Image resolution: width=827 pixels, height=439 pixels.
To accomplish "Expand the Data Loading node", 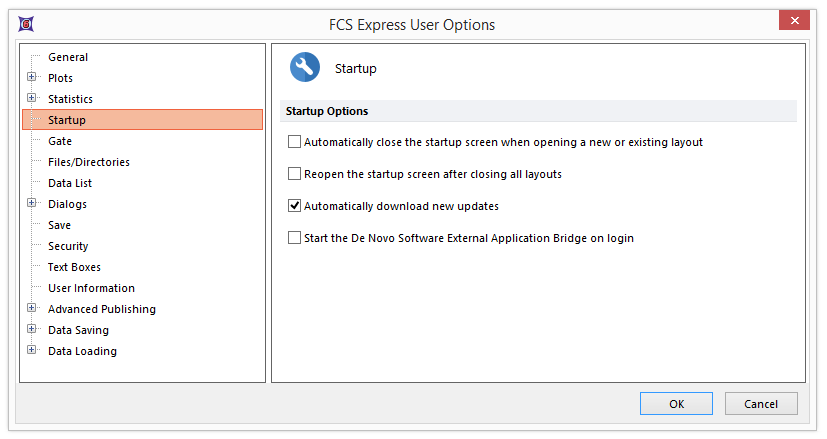I will coord(32,350).
